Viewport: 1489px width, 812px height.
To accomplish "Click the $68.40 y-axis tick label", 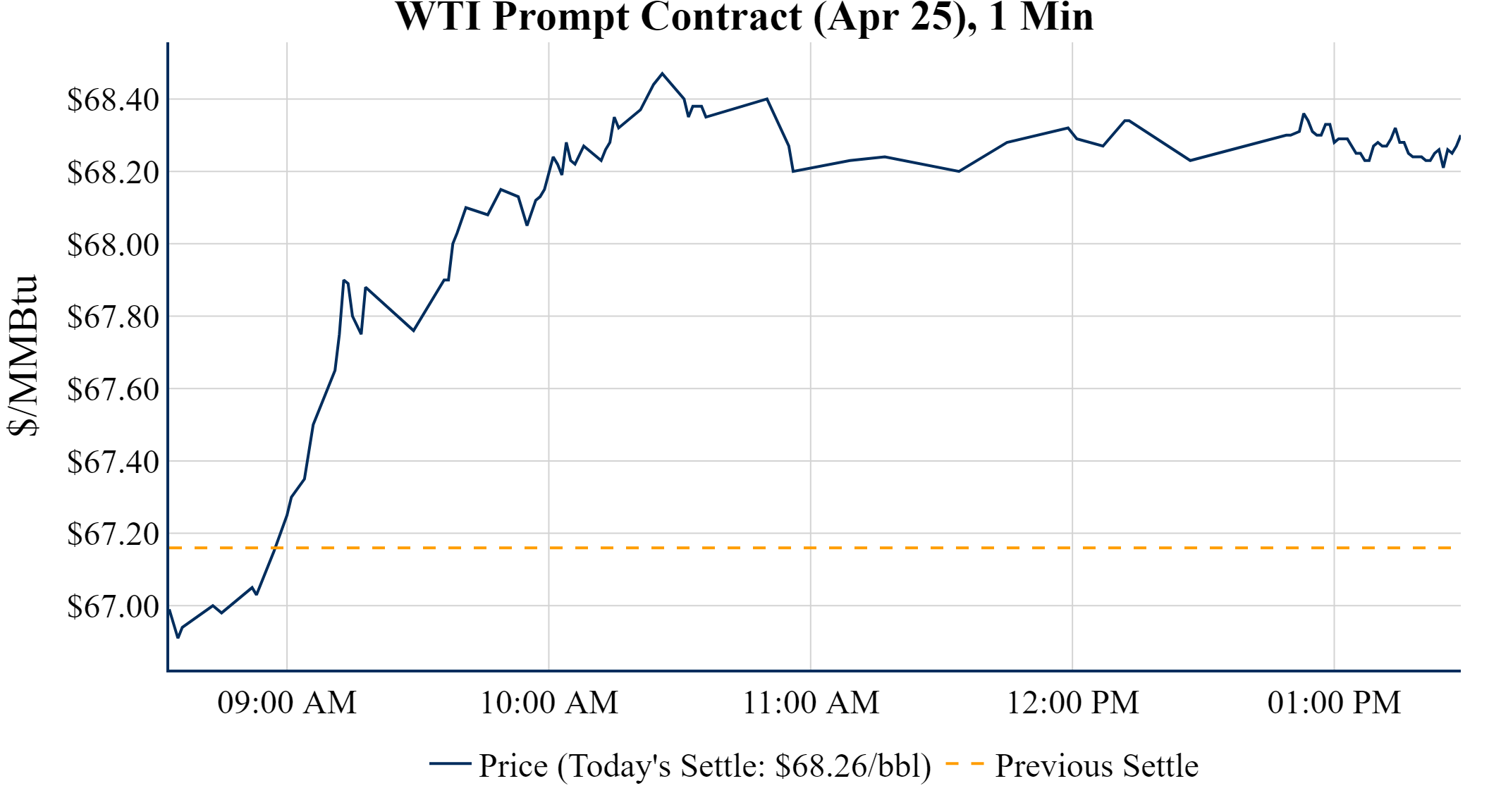I will pyautogui.click(x=113, y=100).
